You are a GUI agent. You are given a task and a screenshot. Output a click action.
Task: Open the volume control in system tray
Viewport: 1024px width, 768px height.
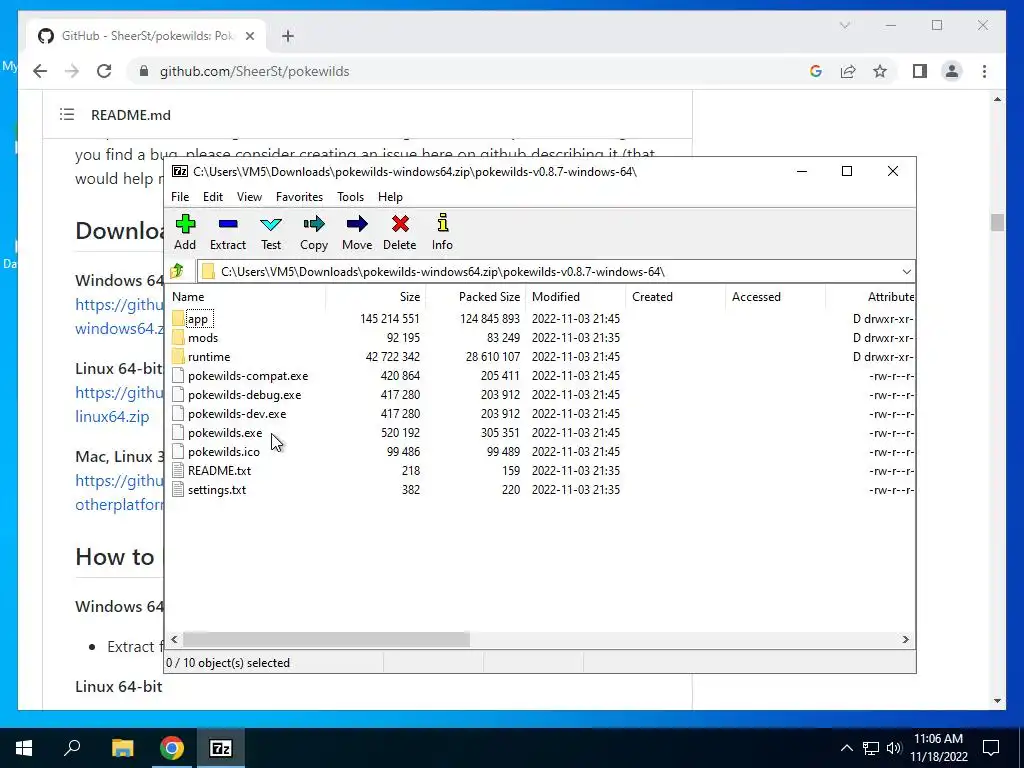(894, 748)
